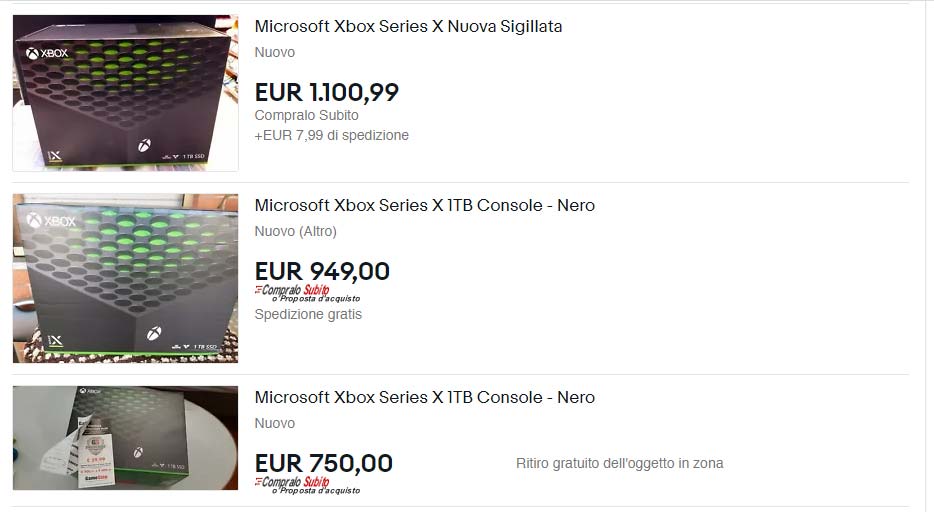934x512 pixels.
Task: Click 'Nuovo' condition in the EUR 750,00 listing
Action: [x=275, y=423]
